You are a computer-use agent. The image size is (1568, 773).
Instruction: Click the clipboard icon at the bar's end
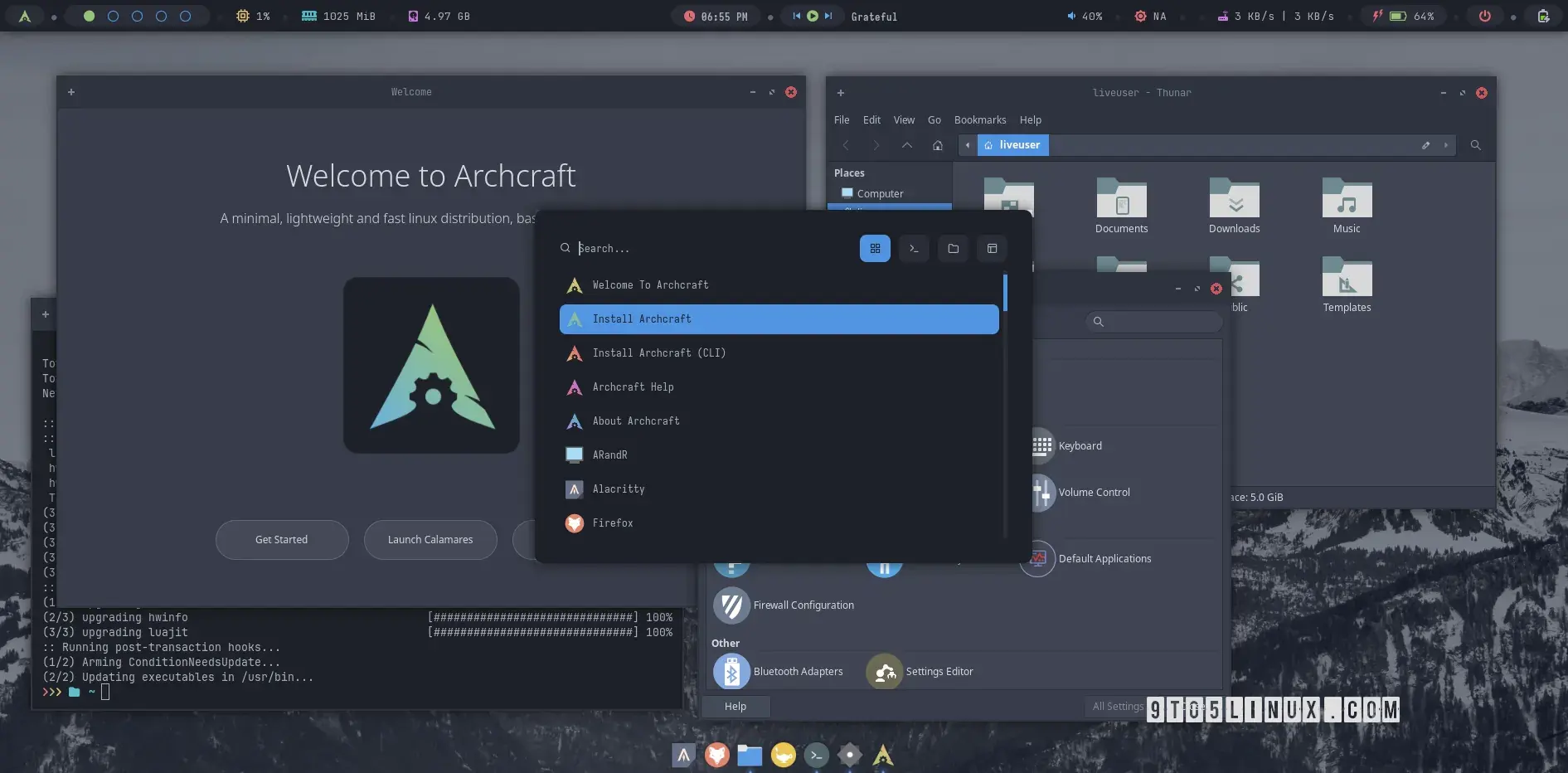click(x=1543, y=16)
